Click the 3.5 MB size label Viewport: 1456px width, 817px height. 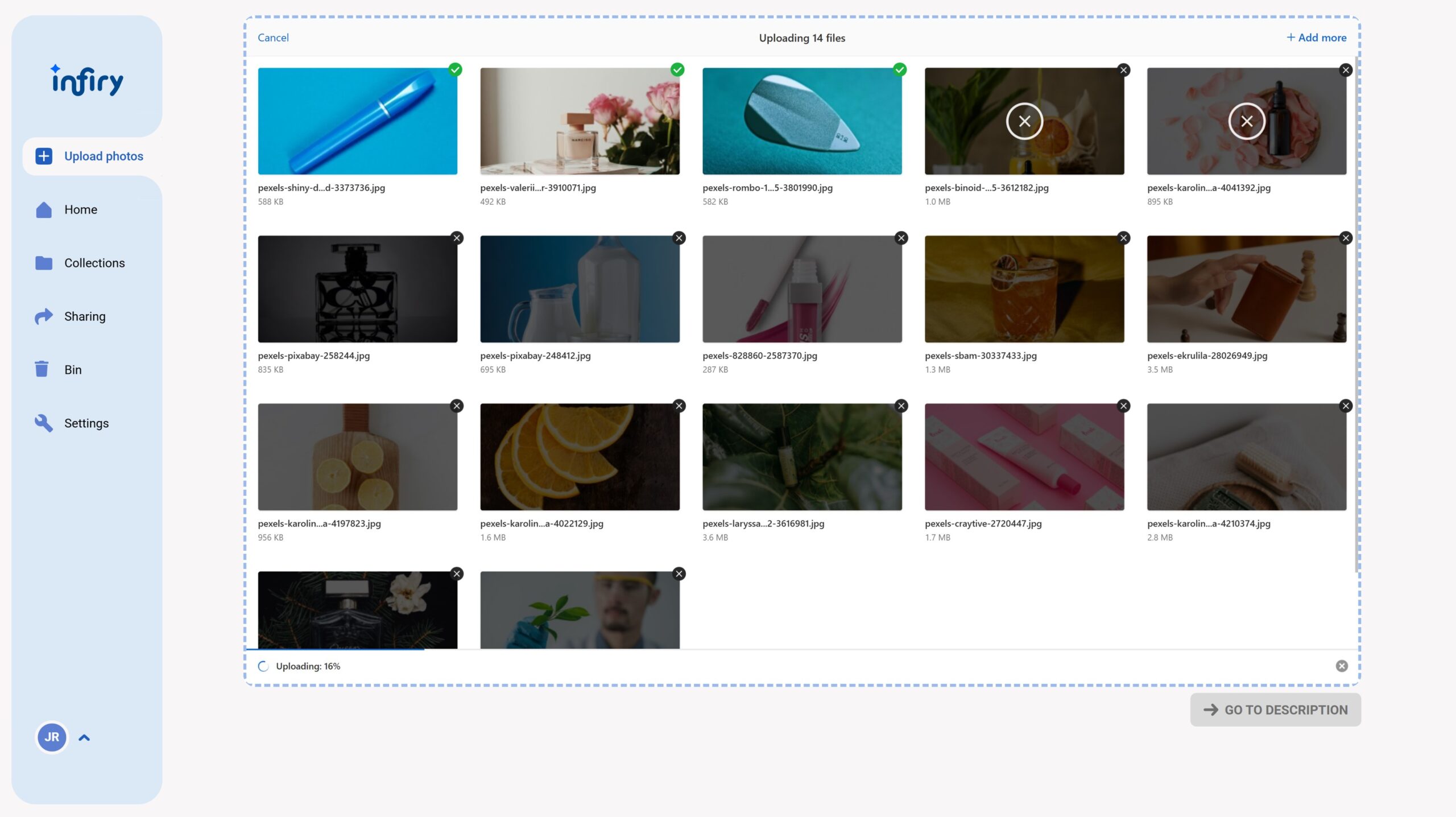1160,370
